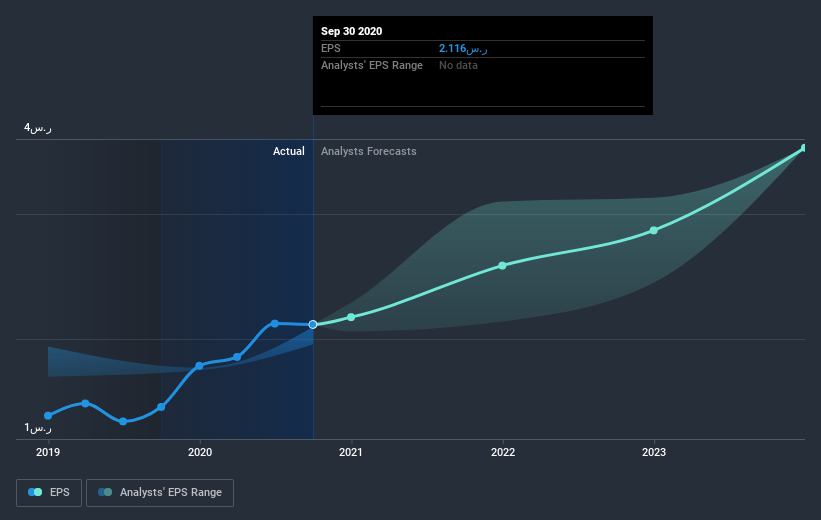Viewport: 821px width, 520px height.
Task: Click the 2019 x-axis label
Action: click(x=48, y=452)
